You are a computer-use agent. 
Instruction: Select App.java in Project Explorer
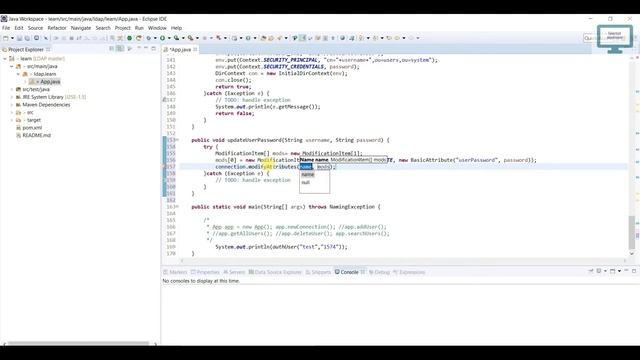[45, 82]
